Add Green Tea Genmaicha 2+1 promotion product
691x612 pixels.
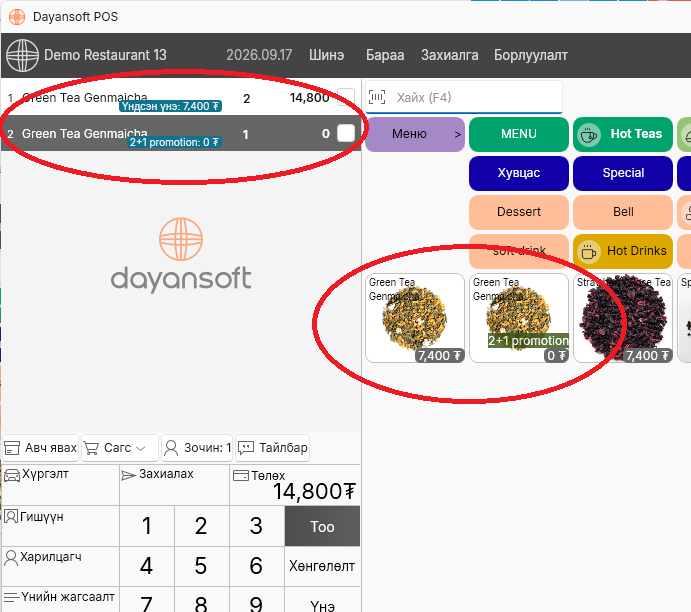(x=519, y=318)
